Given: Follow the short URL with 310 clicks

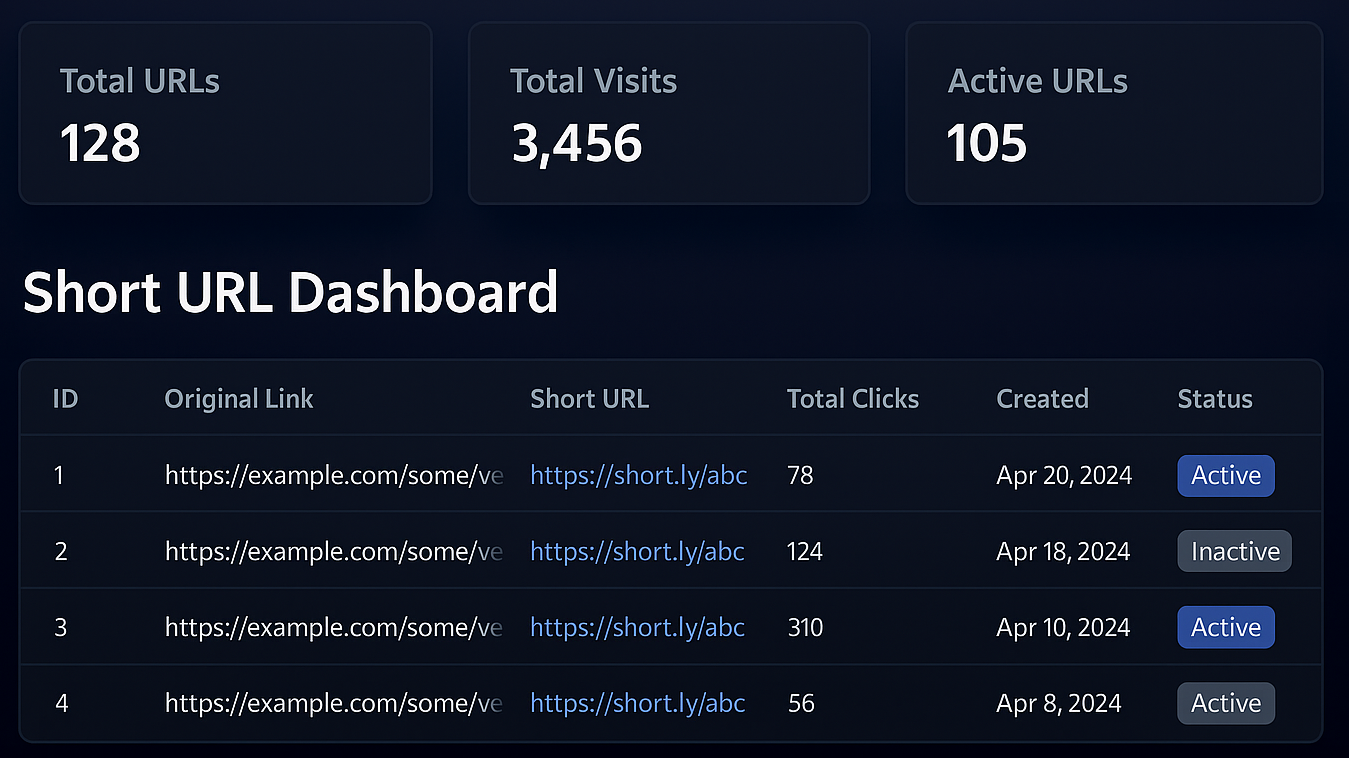Looking at the screenshot, I should (x=637, y=627).
